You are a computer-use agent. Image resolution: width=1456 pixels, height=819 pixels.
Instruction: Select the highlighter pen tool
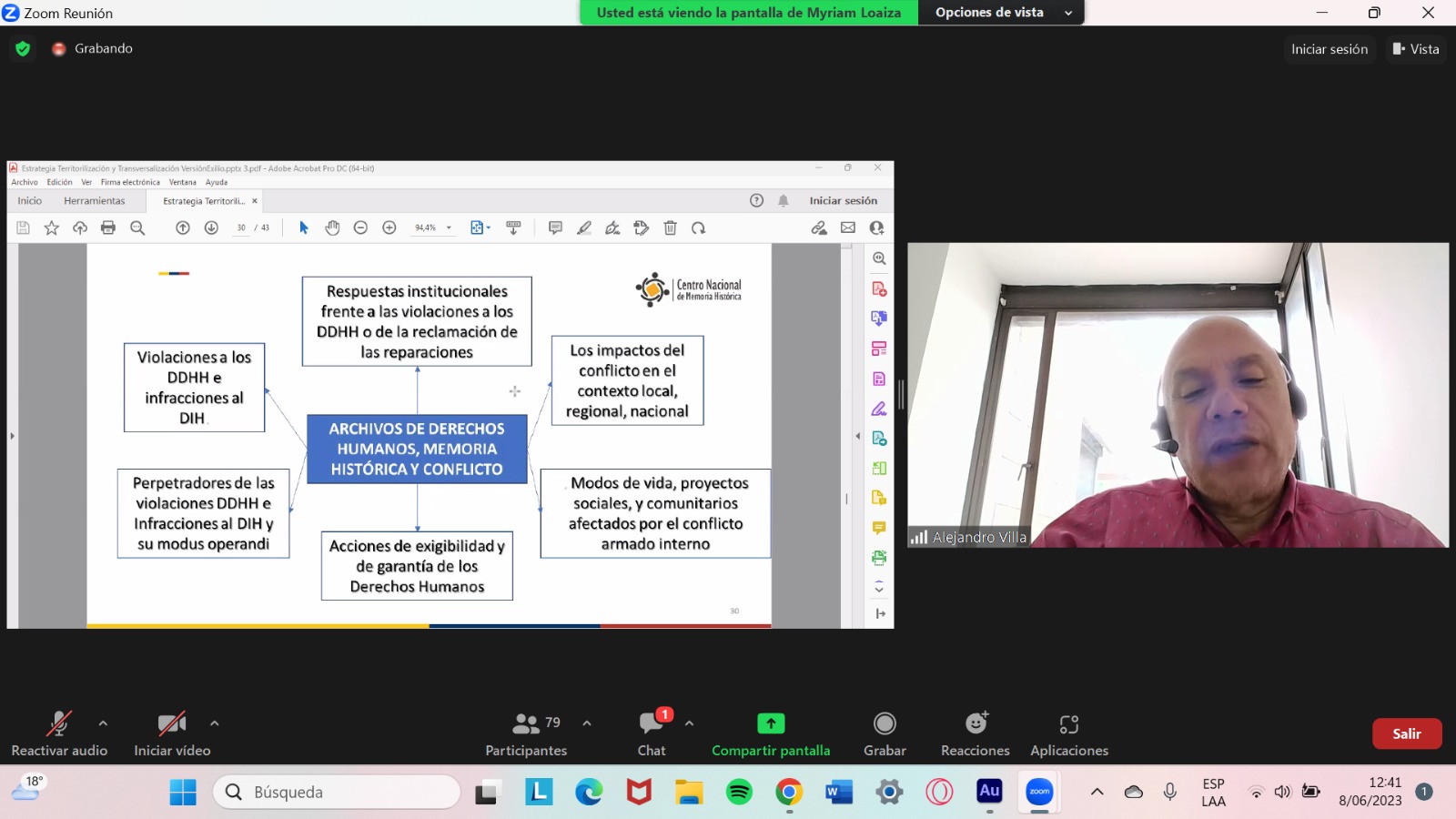click(584, 228)
